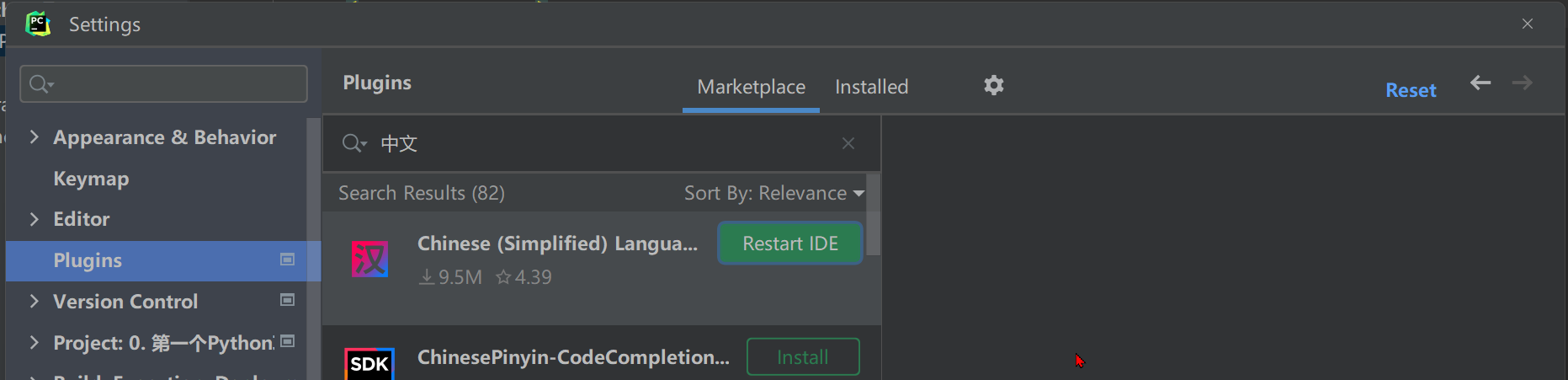Select the Editor tree label

82,219
